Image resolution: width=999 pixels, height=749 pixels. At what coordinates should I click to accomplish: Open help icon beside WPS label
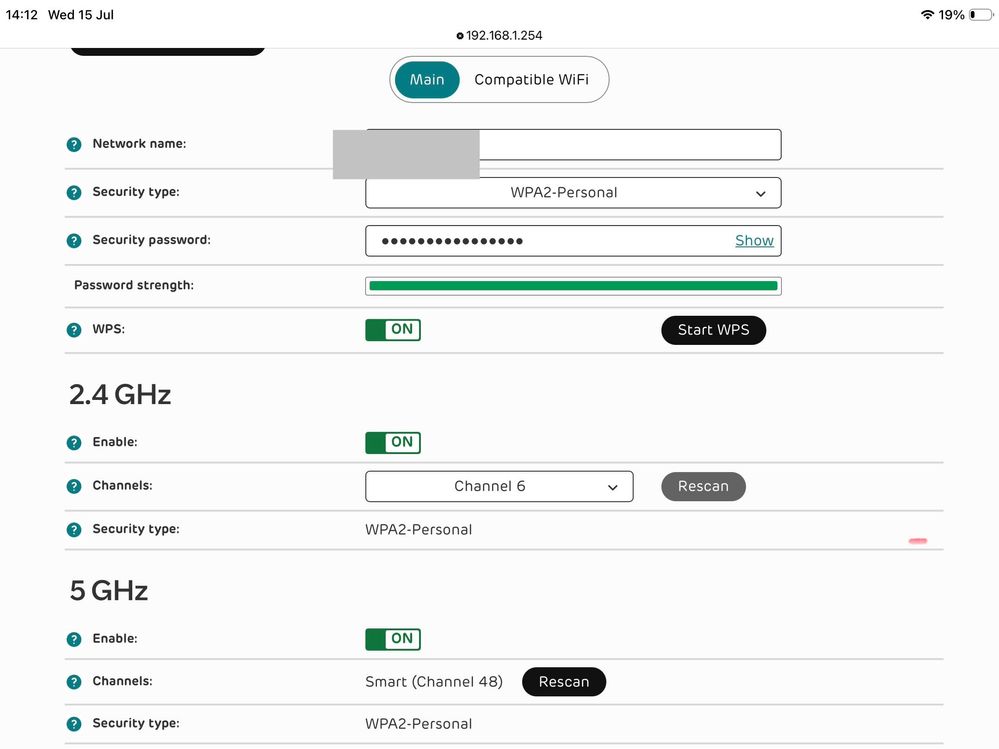point(74,330)
